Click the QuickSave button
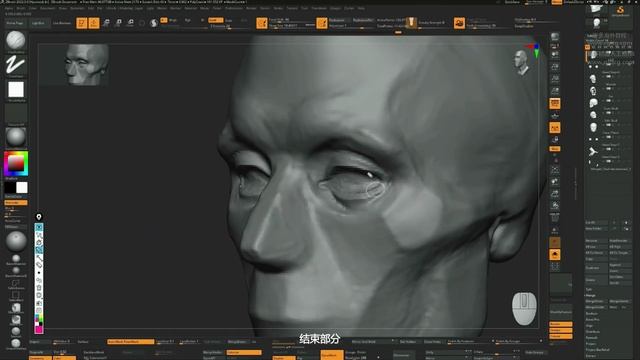Screen dimensions: 640x360 pos(513,2)
